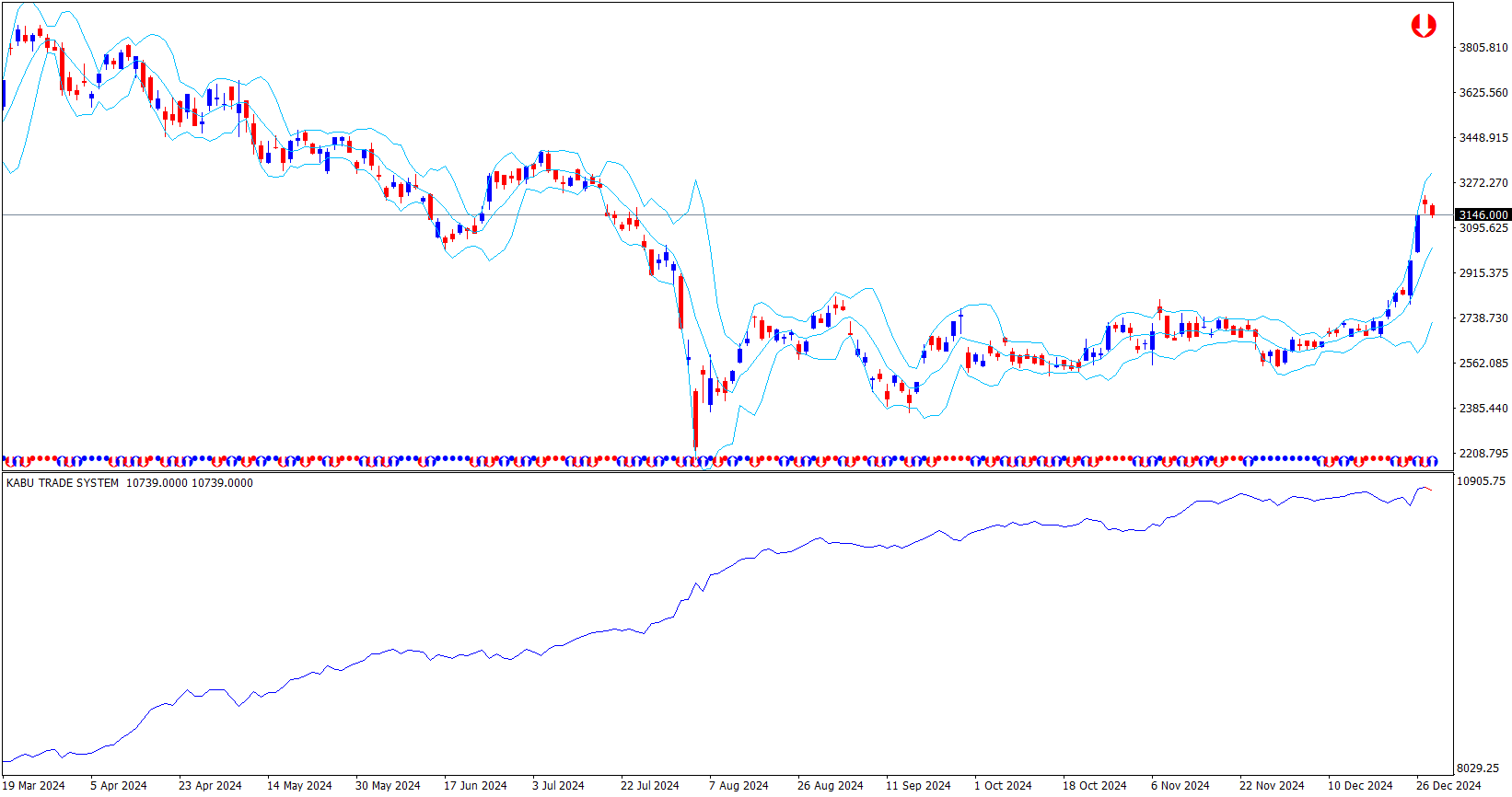This screenshot has height=797, width=1512.
Task: Select the 7 Aug 2024 date label
Action: click(739, 785)
